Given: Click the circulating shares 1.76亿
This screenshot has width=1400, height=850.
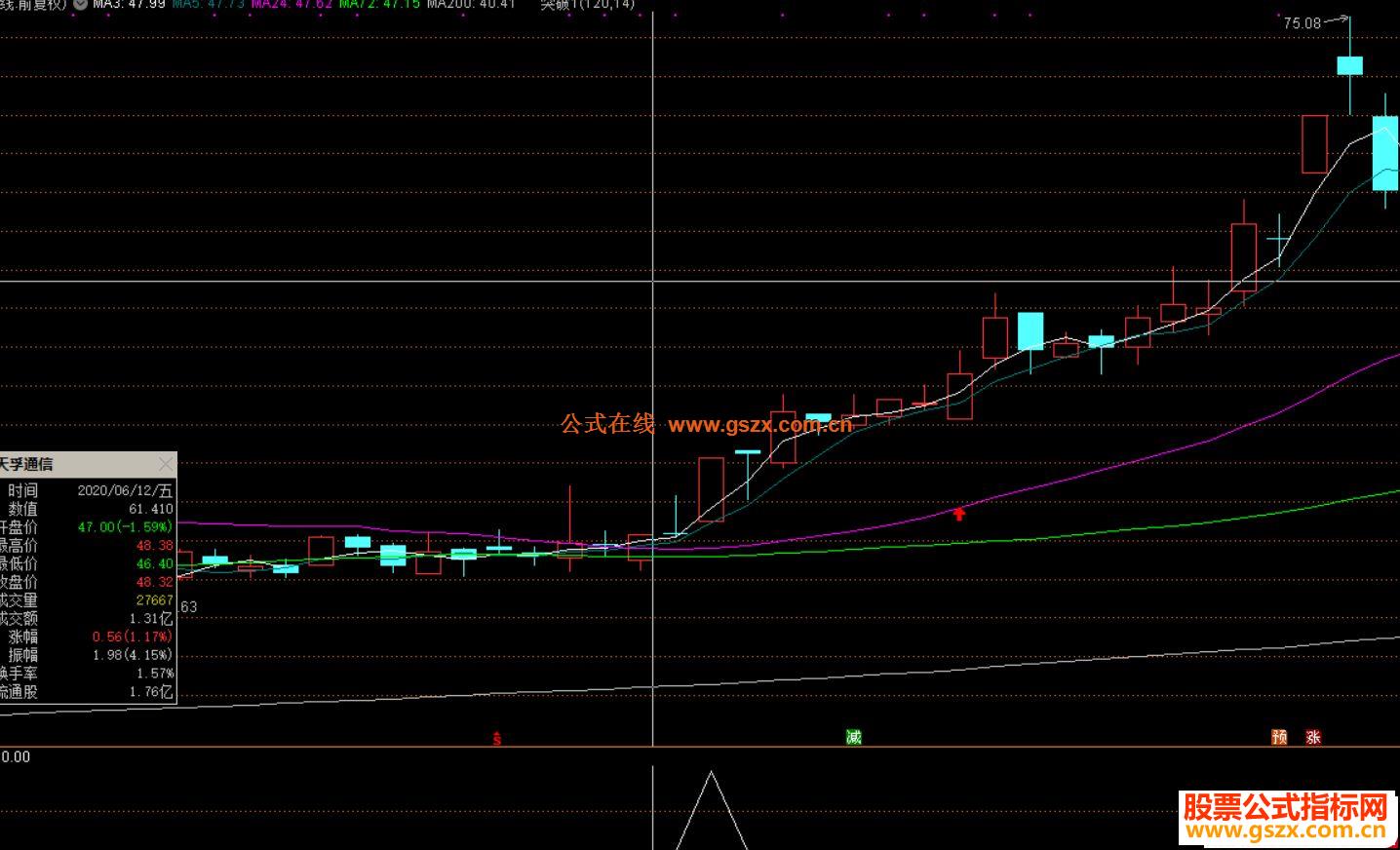Looking at the screenshot, I should [151, 692].
